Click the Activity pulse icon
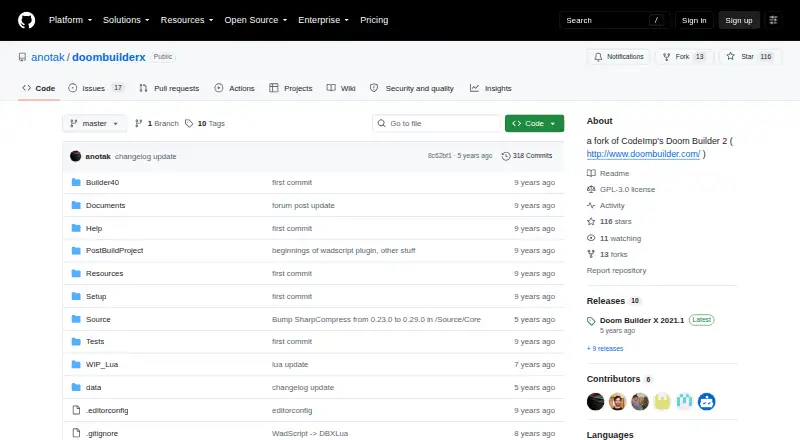The image size is (800, 440). click(x=591, y=205)
